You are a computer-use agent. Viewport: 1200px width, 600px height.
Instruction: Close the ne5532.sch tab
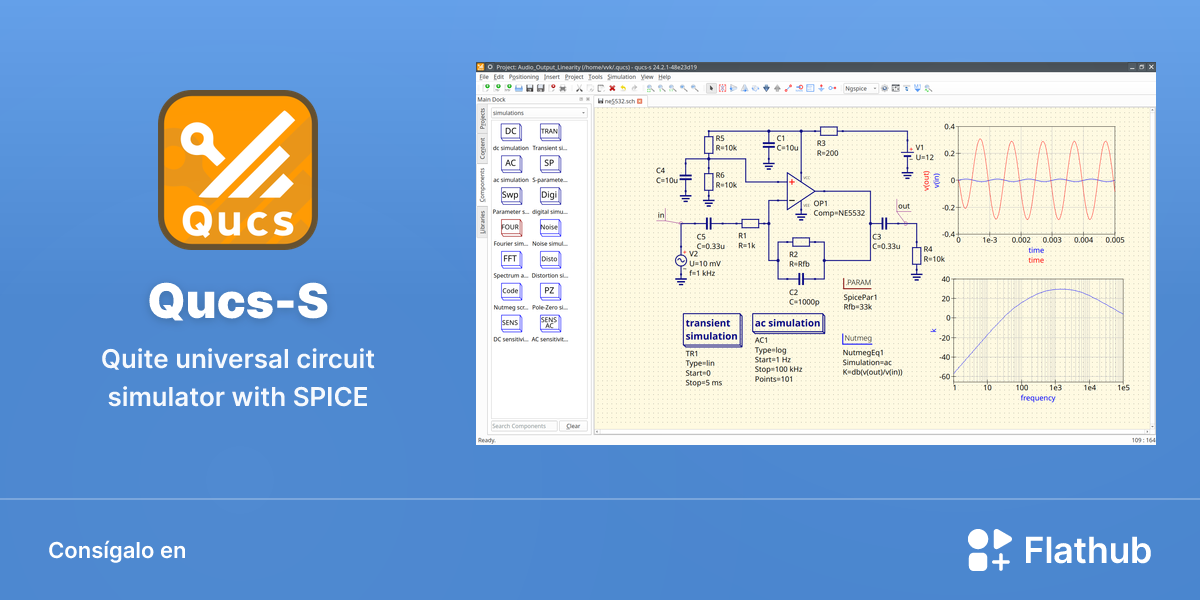coord(640,101)
